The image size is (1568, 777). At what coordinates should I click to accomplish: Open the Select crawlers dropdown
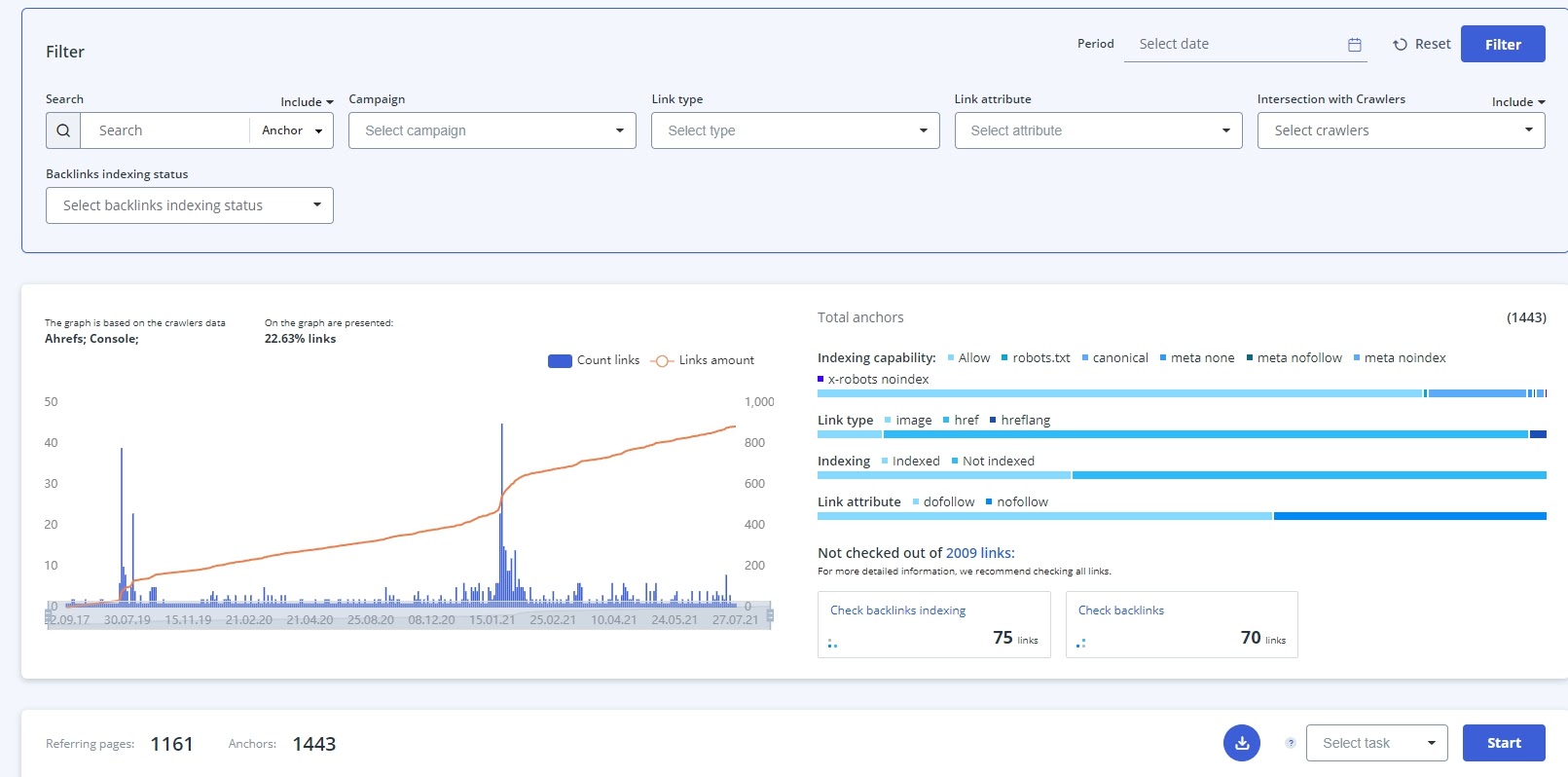(1401, 130)
